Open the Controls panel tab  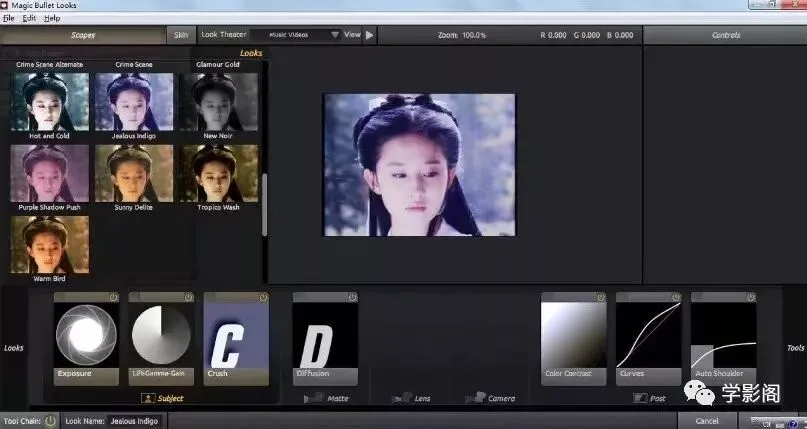tap(726, 35)
